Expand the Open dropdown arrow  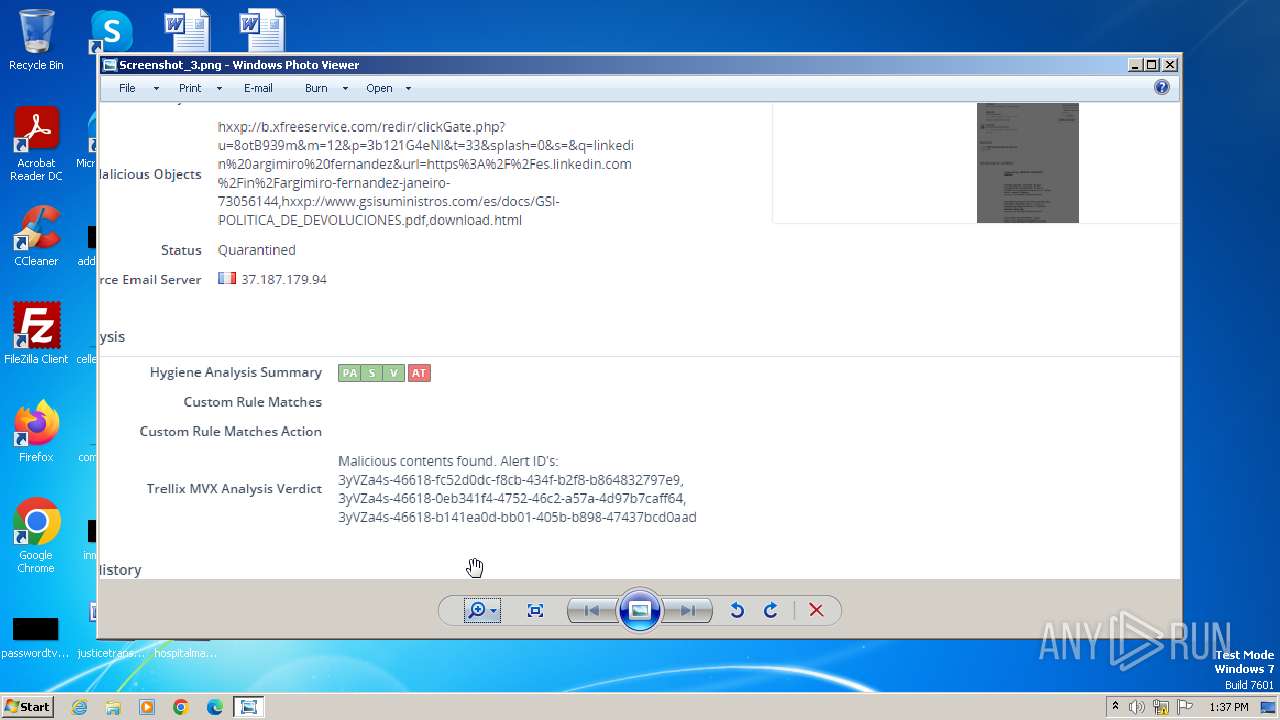coord(408,88)
